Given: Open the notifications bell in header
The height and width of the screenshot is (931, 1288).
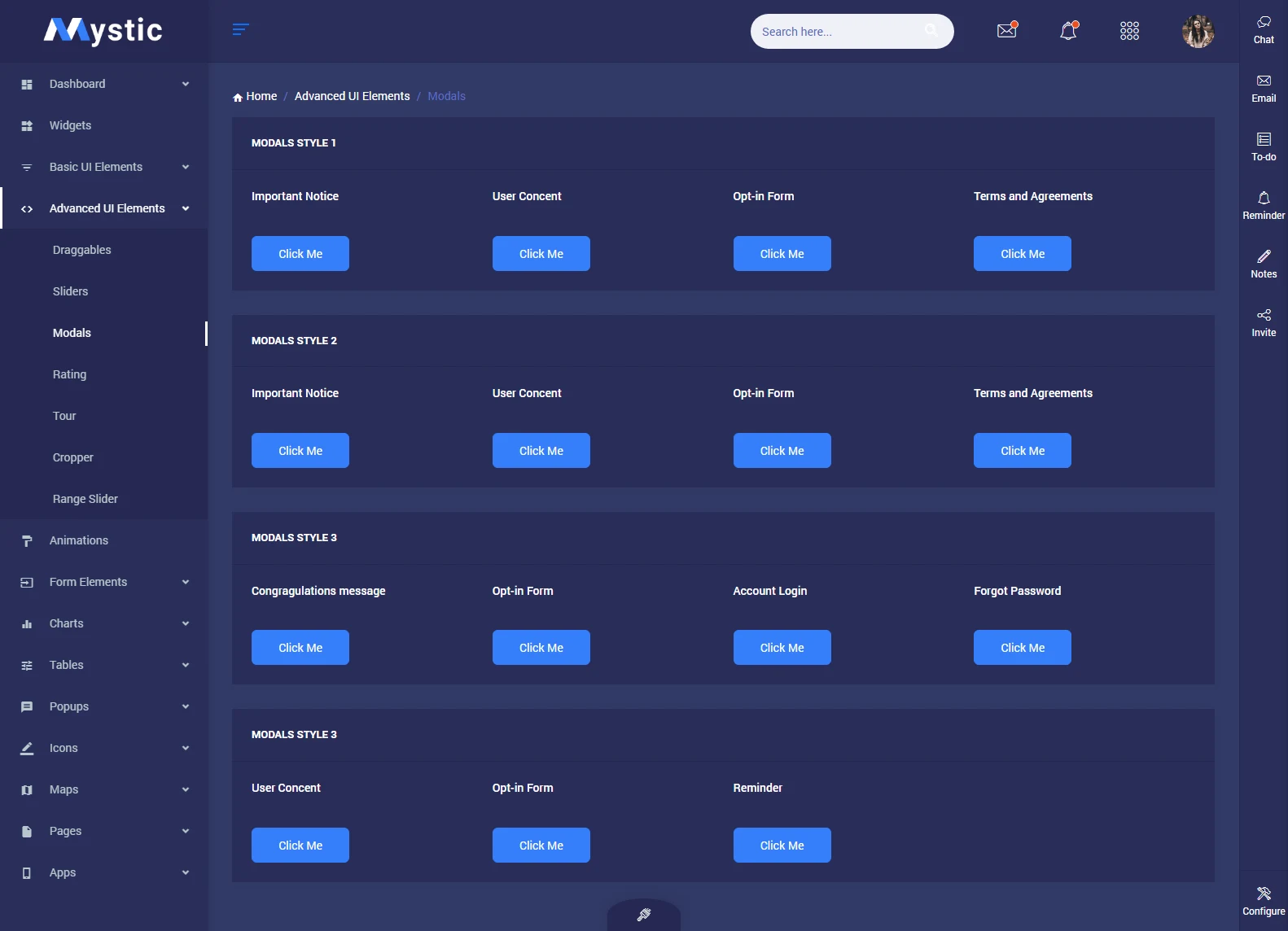Looking at the screenshot, I should pos(1068,31).
